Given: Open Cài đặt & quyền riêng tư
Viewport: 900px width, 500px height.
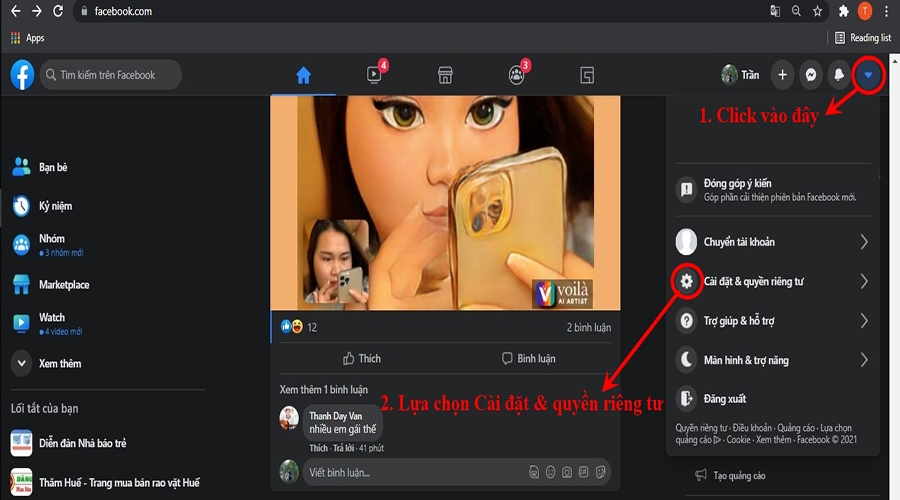Looking at the screenshot, I should [773, 281].
